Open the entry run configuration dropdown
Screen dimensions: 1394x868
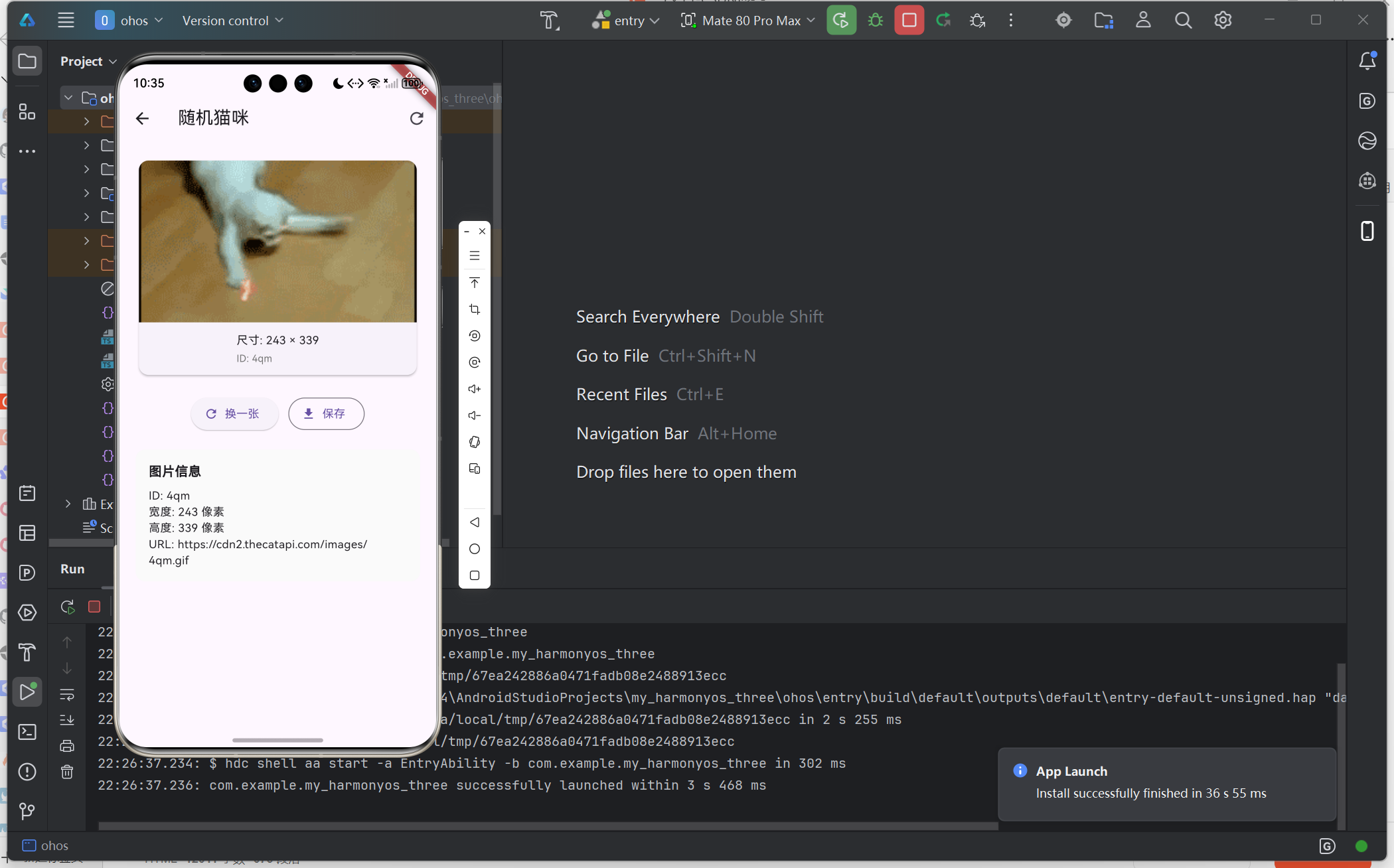tap(625, 21)
